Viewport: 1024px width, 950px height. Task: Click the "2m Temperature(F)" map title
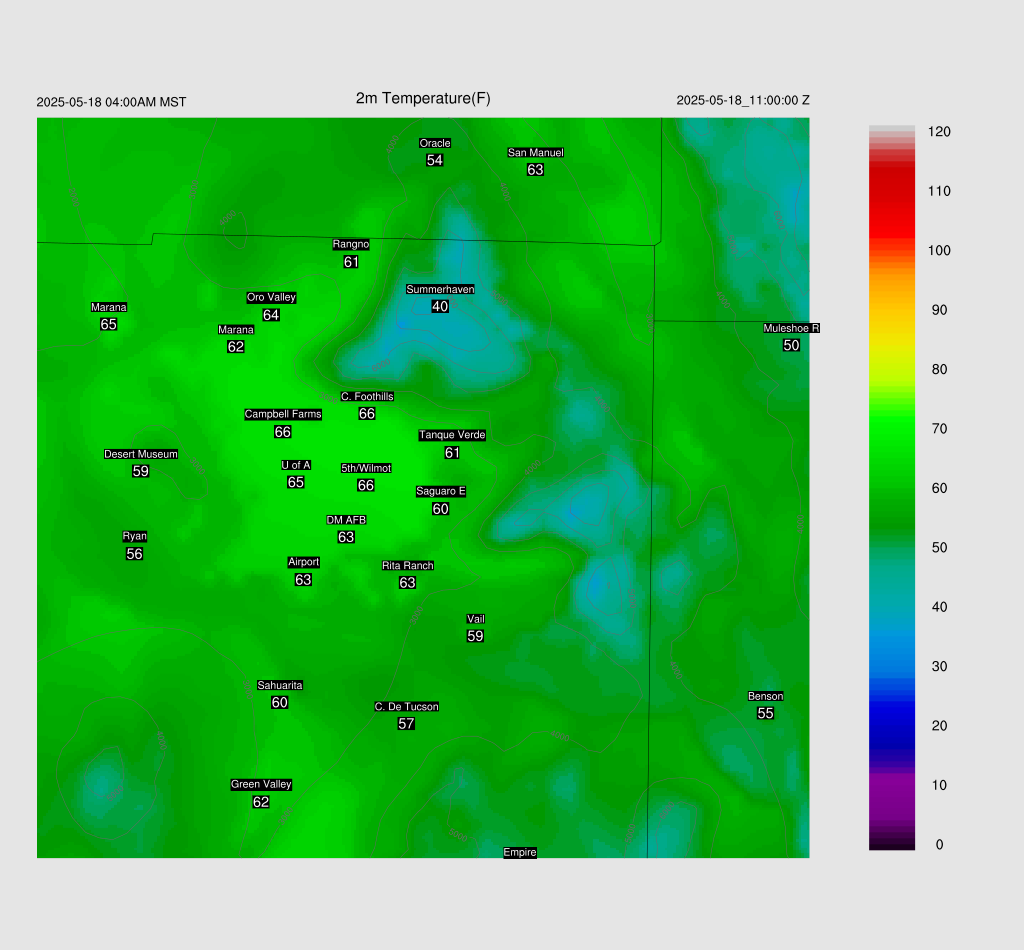click(423, 99)
